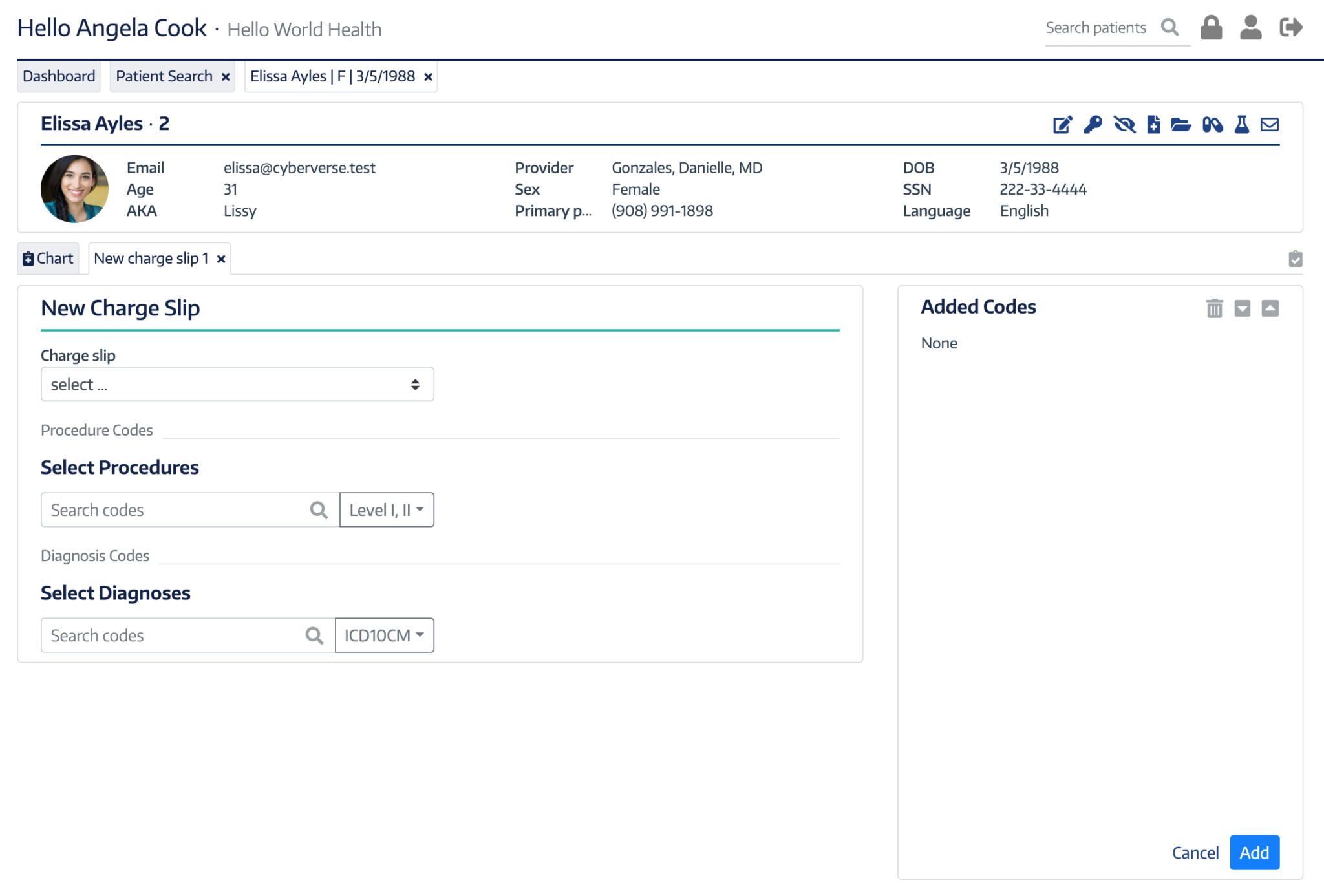Click Elissa Ayles profile photo
This screenshot has width=1324, height=896.
(74, 189)
